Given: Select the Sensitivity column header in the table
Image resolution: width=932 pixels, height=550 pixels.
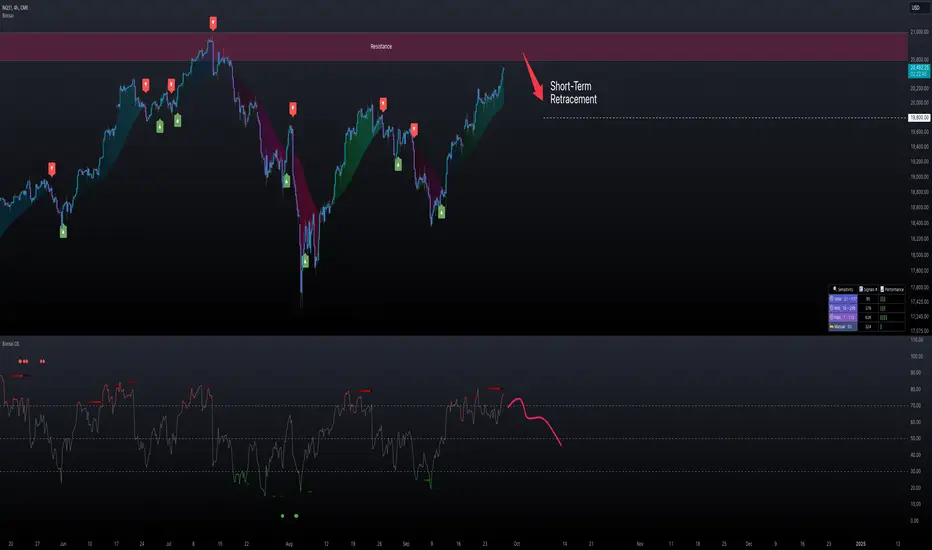Looking at the screenshot, I should click(843, 290).
